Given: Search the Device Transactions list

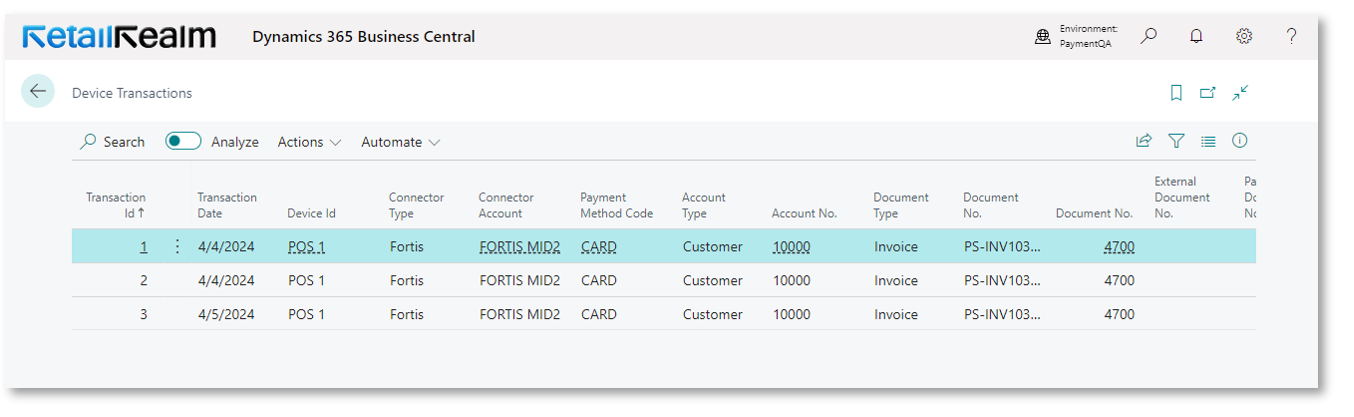Looking at the screenshot, I should point(113,142).
